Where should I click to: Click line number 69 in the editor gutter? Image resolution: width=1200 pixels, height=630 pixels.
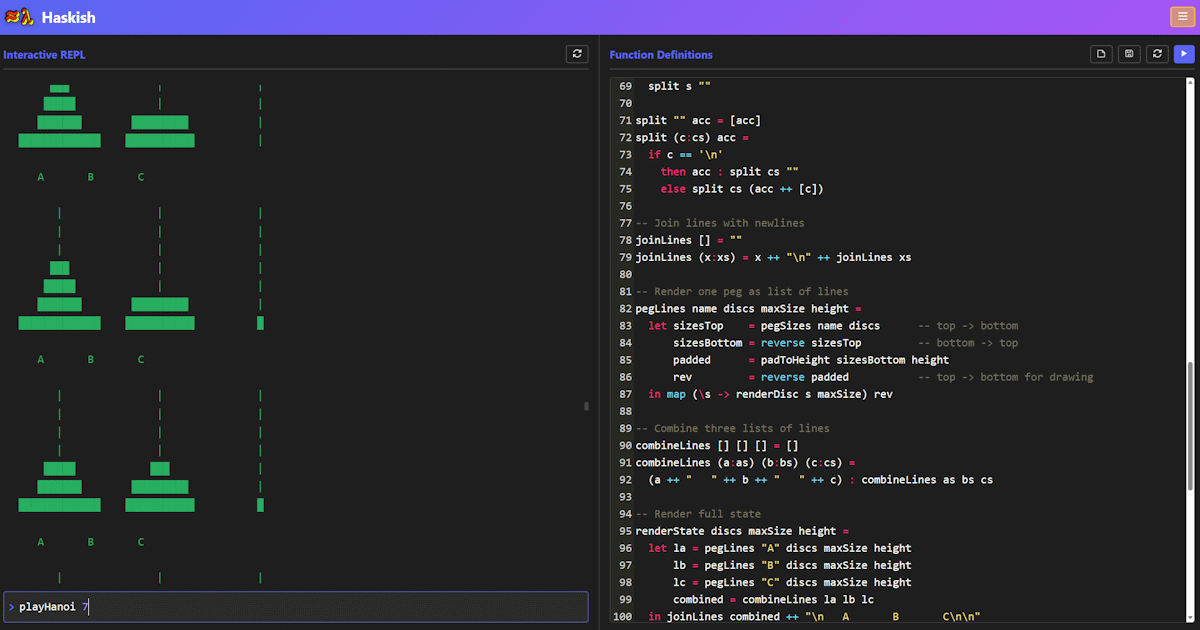tap(626, 86)
